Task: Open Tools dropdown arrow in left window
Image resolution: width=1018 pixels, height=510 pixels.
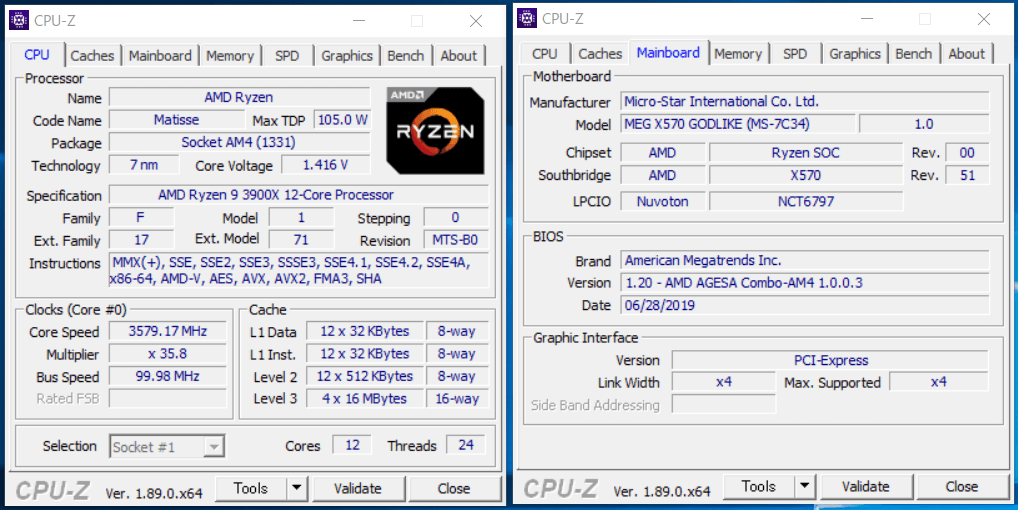Action: 297,488
